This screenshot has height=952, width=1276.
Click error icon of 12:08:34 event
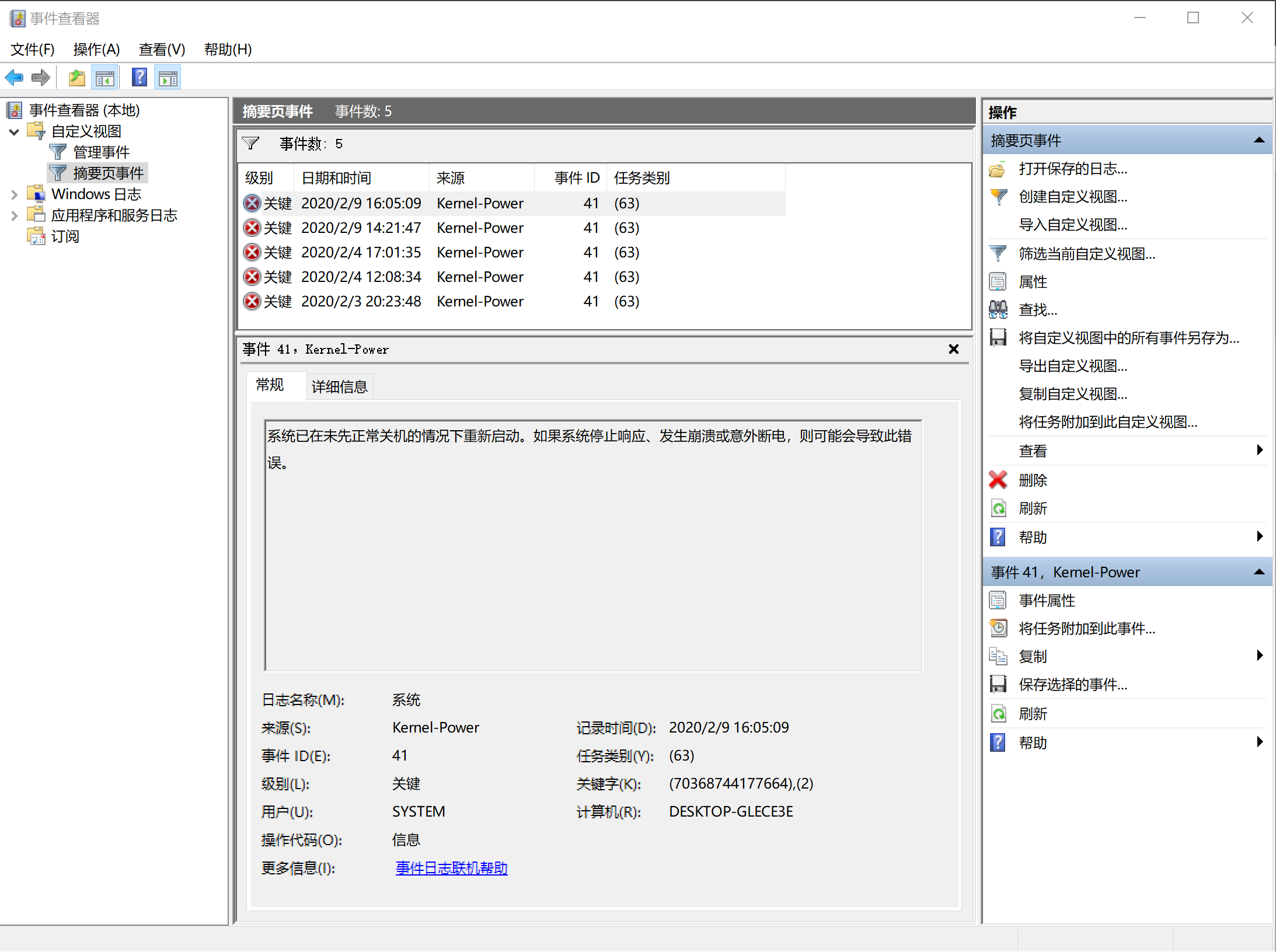coord(252,277)
